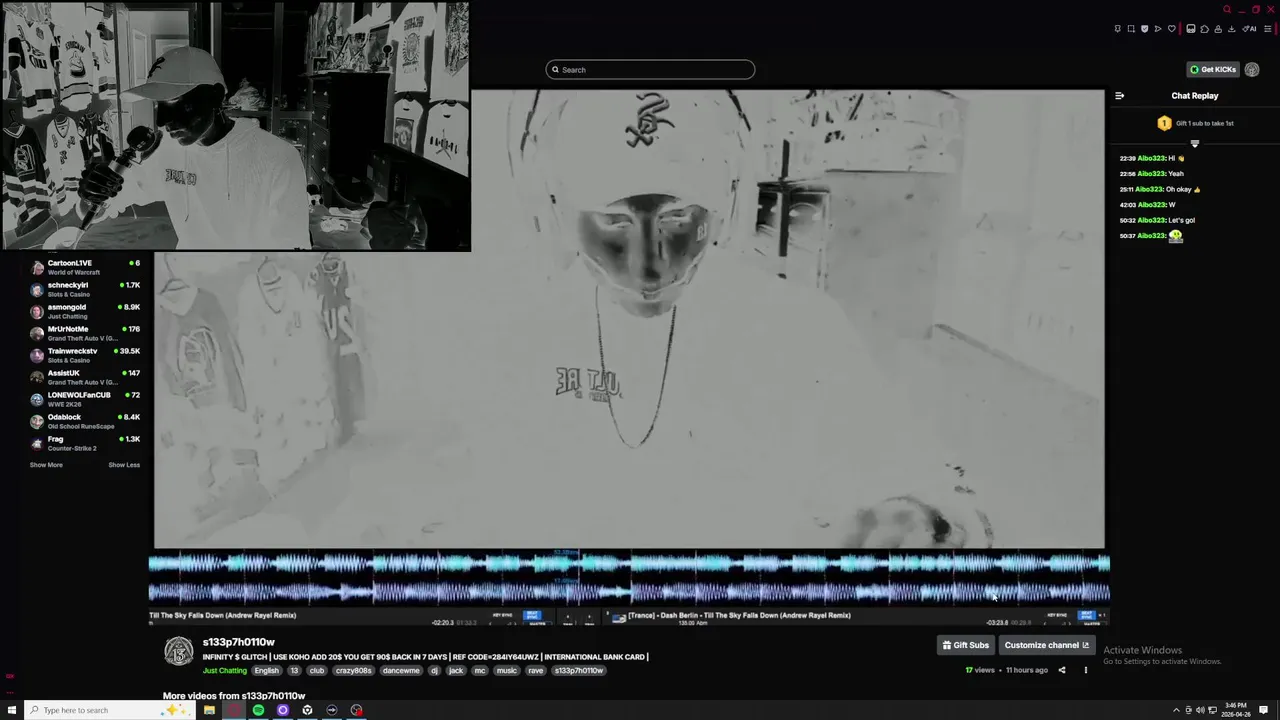The image size is (1280, 720).
Task: Click the Windows Start button
Action: coord(12,710)
